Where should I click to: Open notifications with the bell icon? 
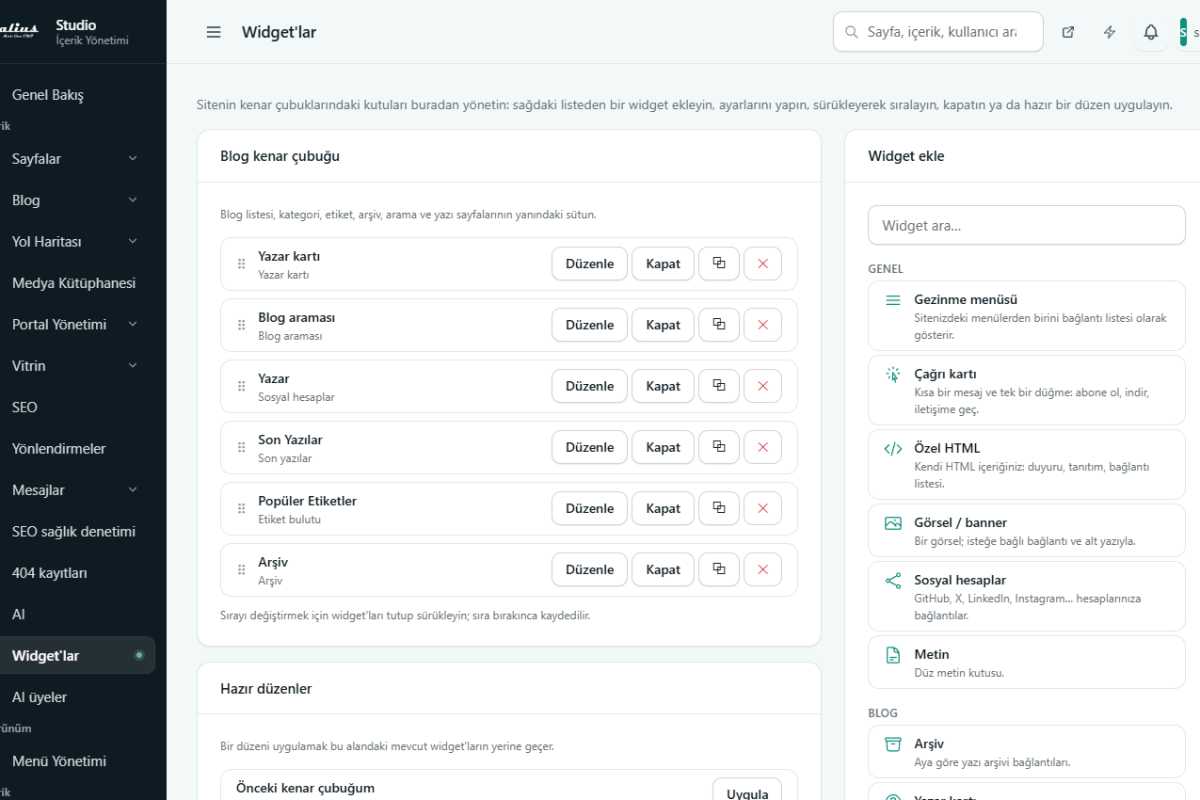[x=1151, y=32]
